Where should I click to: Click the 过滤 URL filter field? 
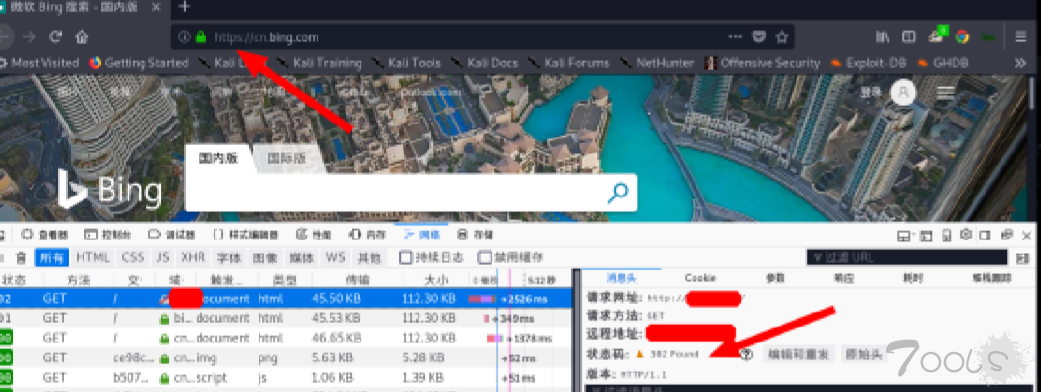click(x=907, y=257)
